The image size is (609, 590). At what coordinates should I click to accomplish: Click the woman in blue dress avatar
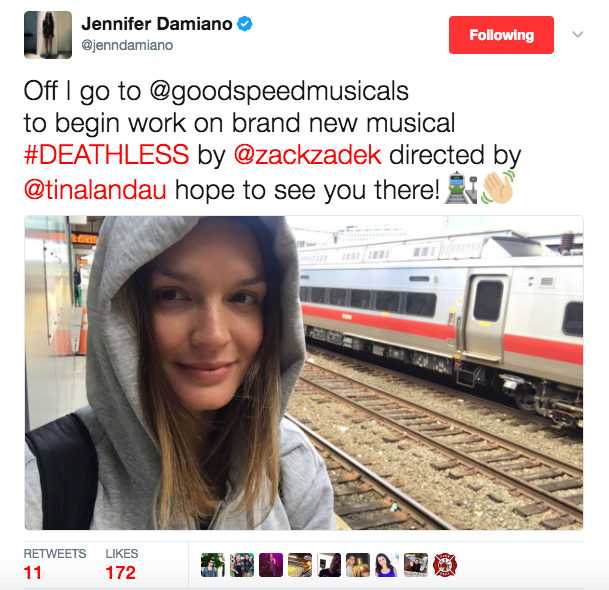387,565
